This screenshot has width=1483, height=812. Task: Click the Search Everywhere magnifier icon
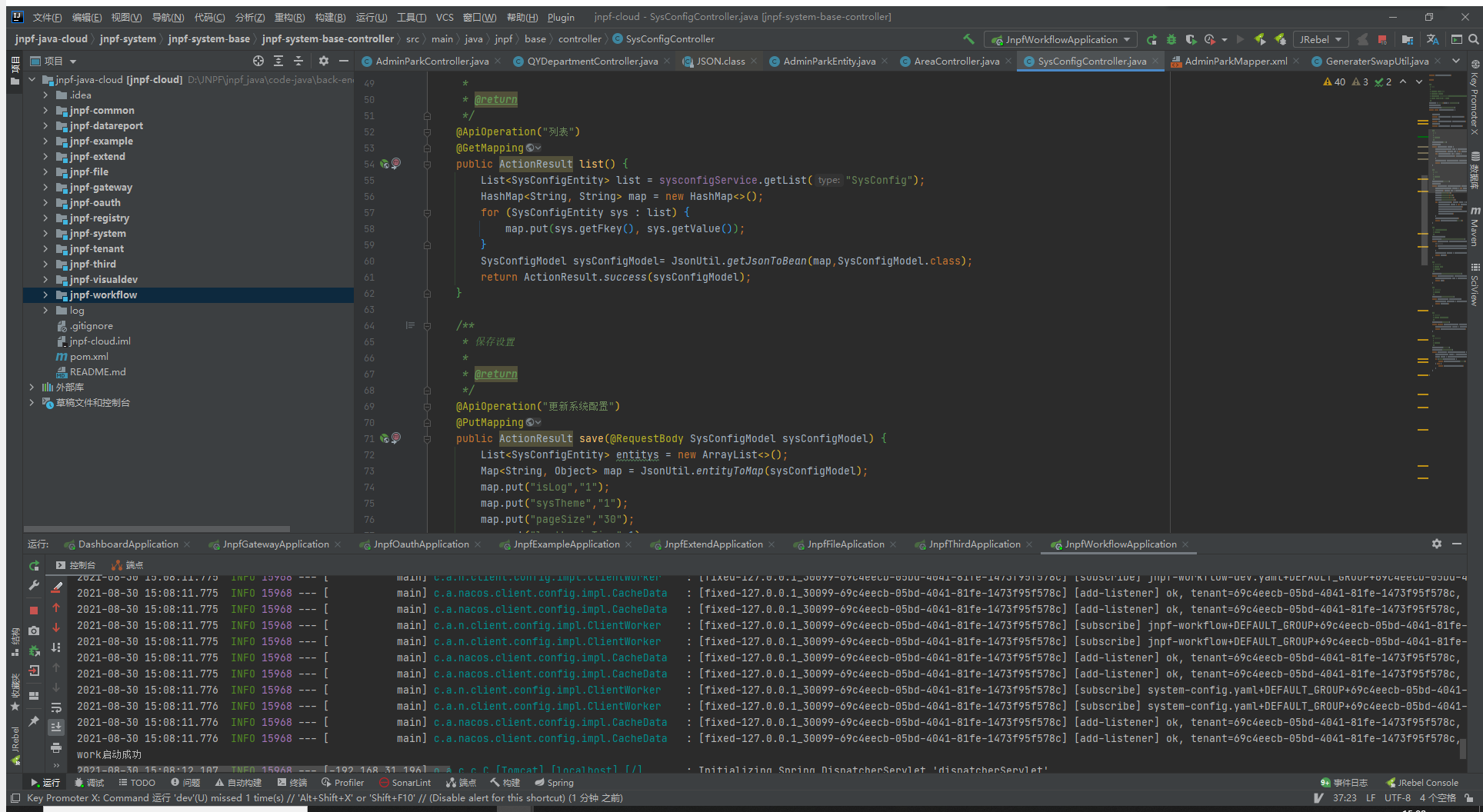pyautogui.click(x=1474, y=39)
